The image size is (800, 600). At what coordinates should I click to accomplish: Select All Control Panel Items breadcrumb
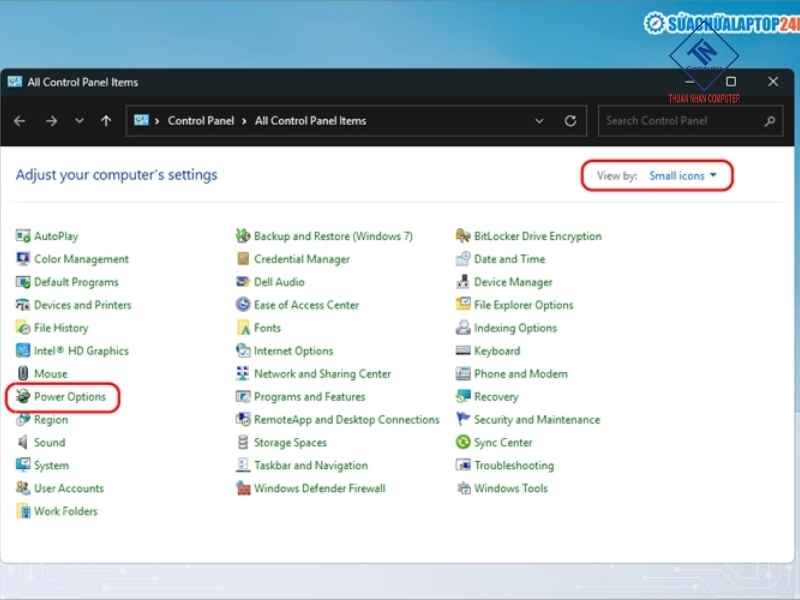(x=310, y=121)
